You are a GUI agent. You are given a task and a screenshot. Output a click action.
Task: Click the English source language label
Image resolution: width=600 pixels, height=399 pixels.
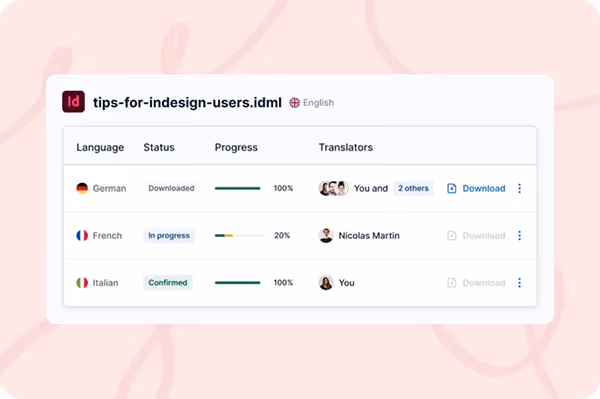[318, 103]
